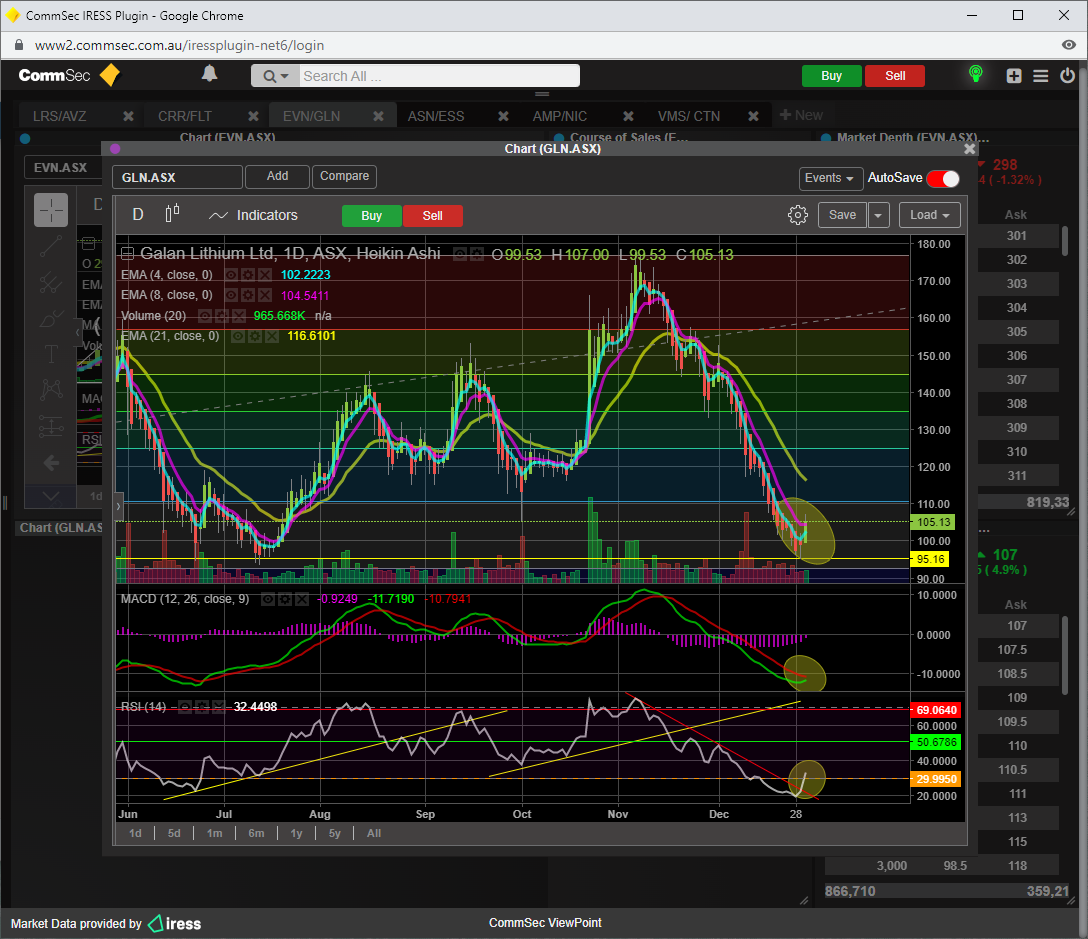The image size is (1088, 939).
Task: Open settings gear for Galan Lithium series
Action: click(x=476, y=255)
